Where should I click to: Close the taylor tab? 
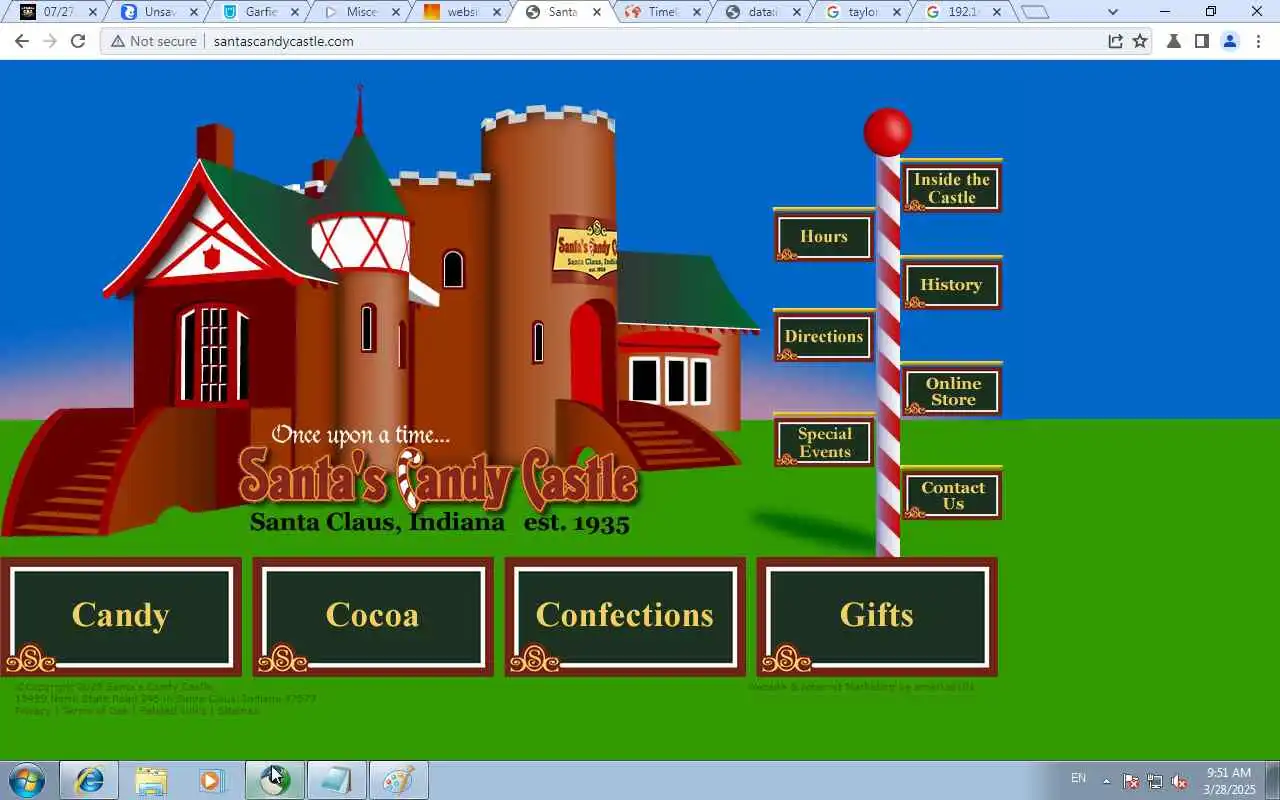pyautogui.click(x=899, y=12)
